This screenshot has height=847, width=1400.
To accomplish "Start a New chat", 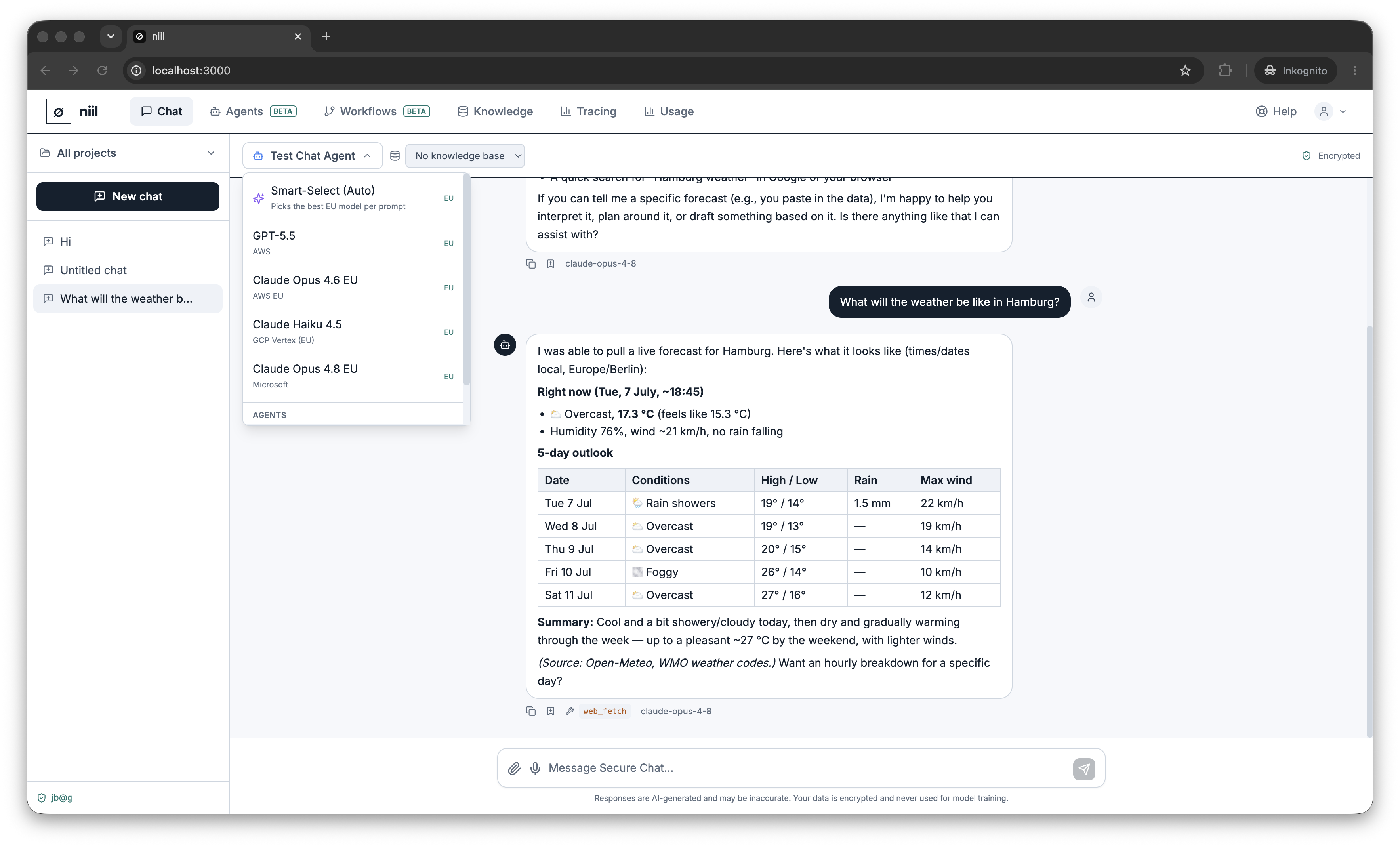I will tap(128, 196).
